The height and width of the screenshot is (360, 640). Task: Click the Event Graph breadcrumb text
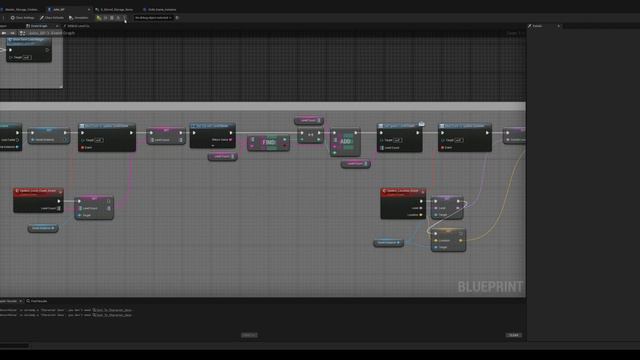pos(62,33)
